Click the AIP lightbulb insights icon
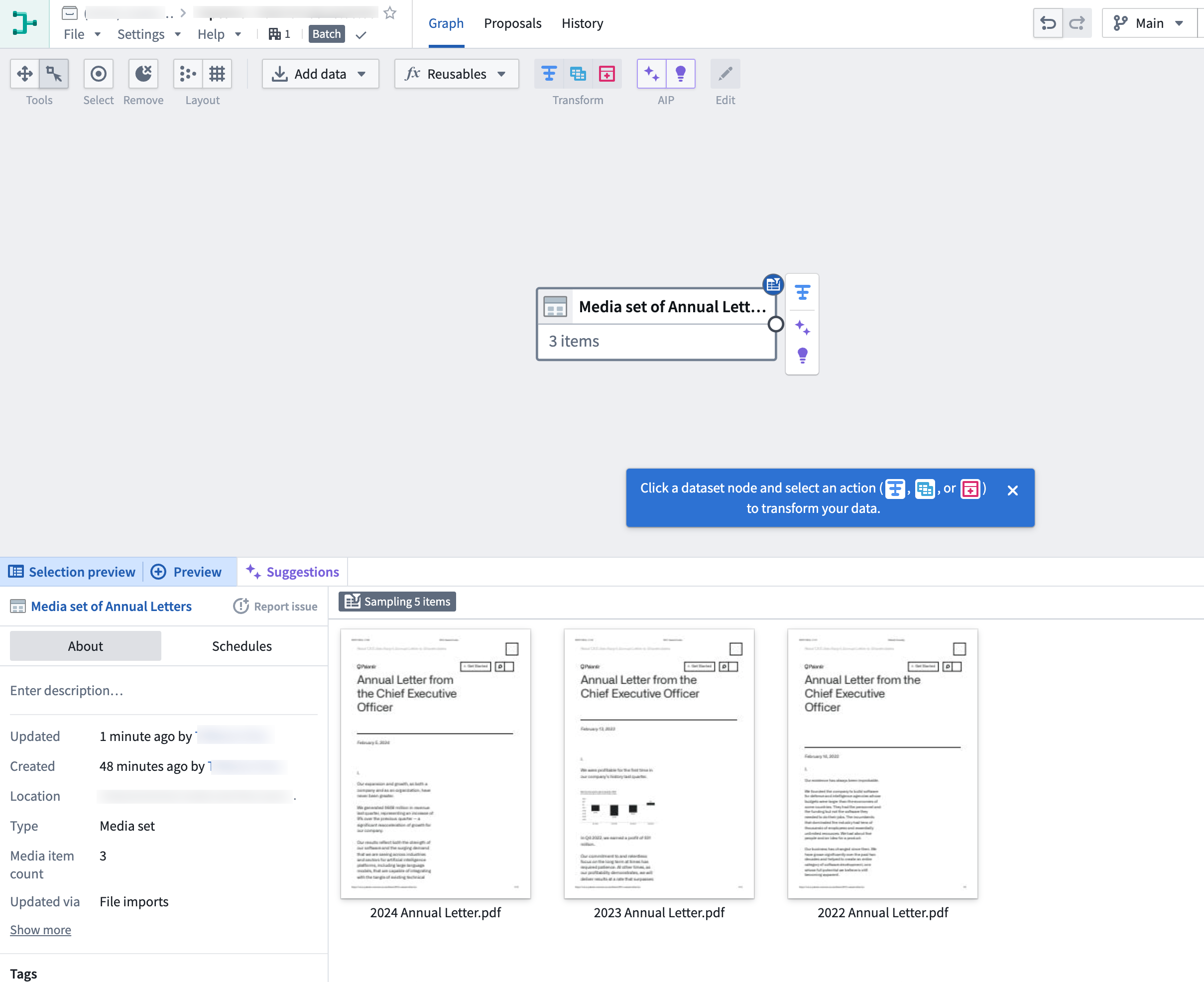Image resolution: width=1204 pixels, height=982 pixels. click(680, 73)
